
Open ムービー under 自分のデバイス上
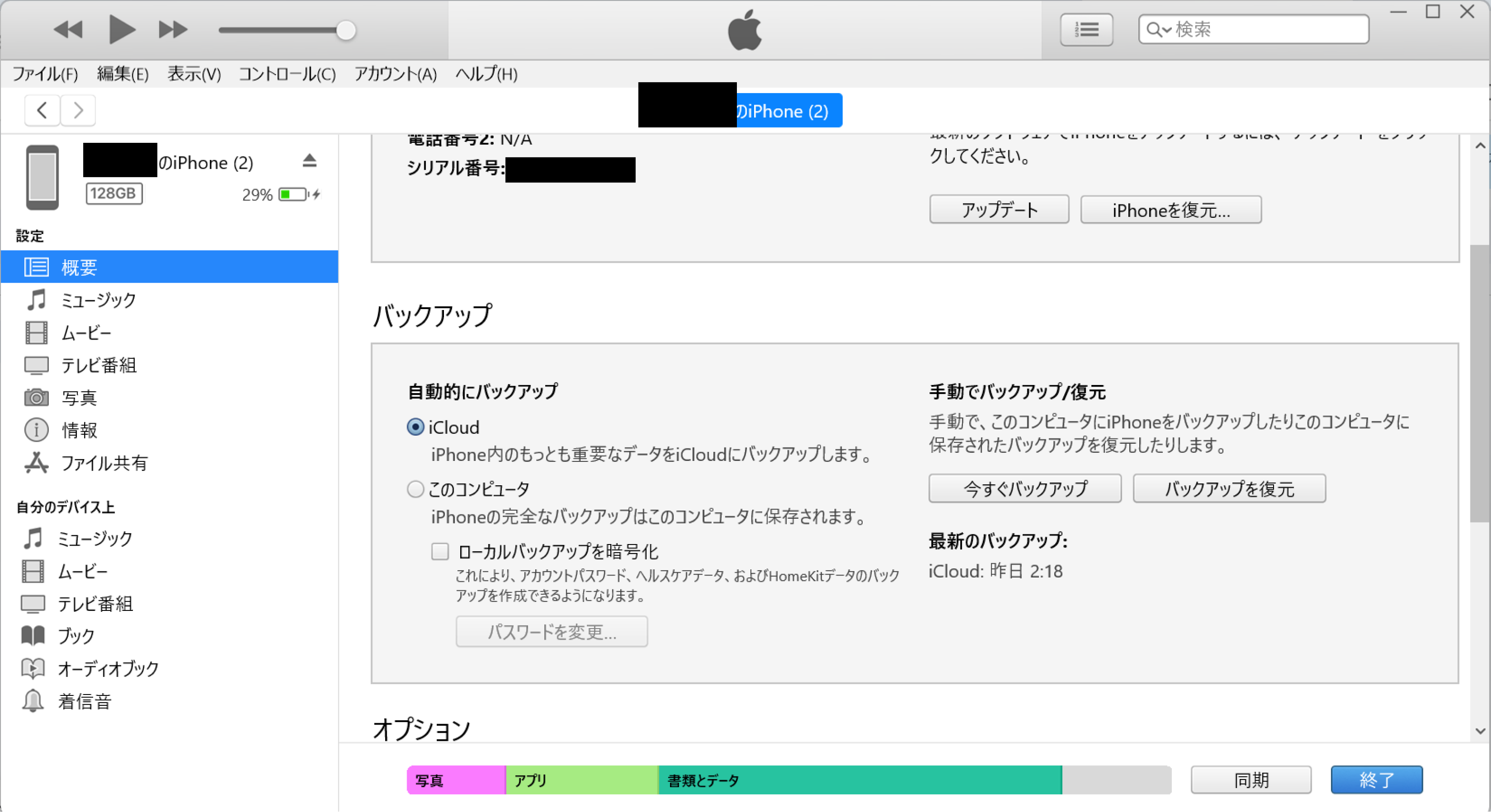(169, 571)
